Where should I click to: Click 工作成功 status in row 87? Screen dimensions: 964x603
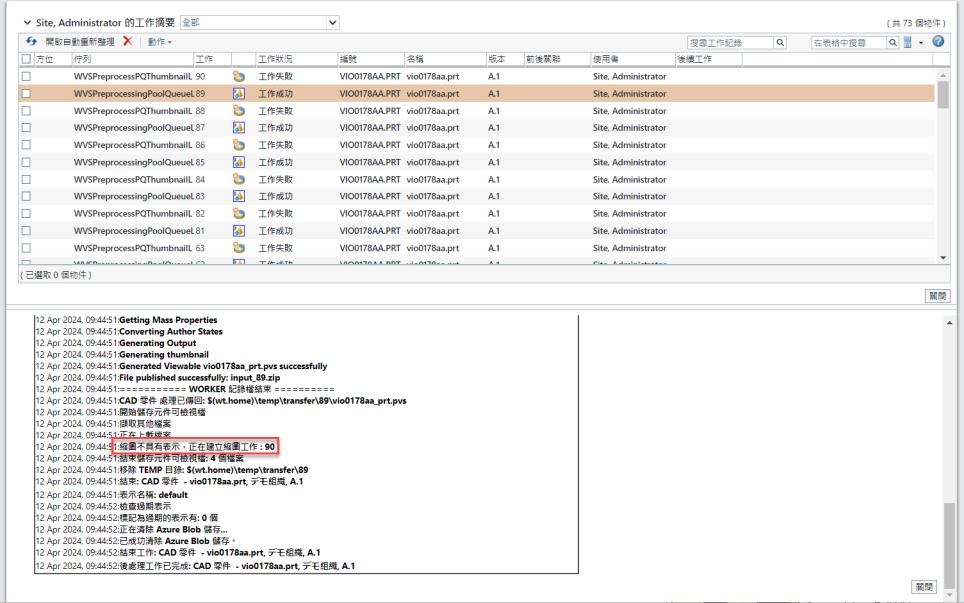click(275, 128)
